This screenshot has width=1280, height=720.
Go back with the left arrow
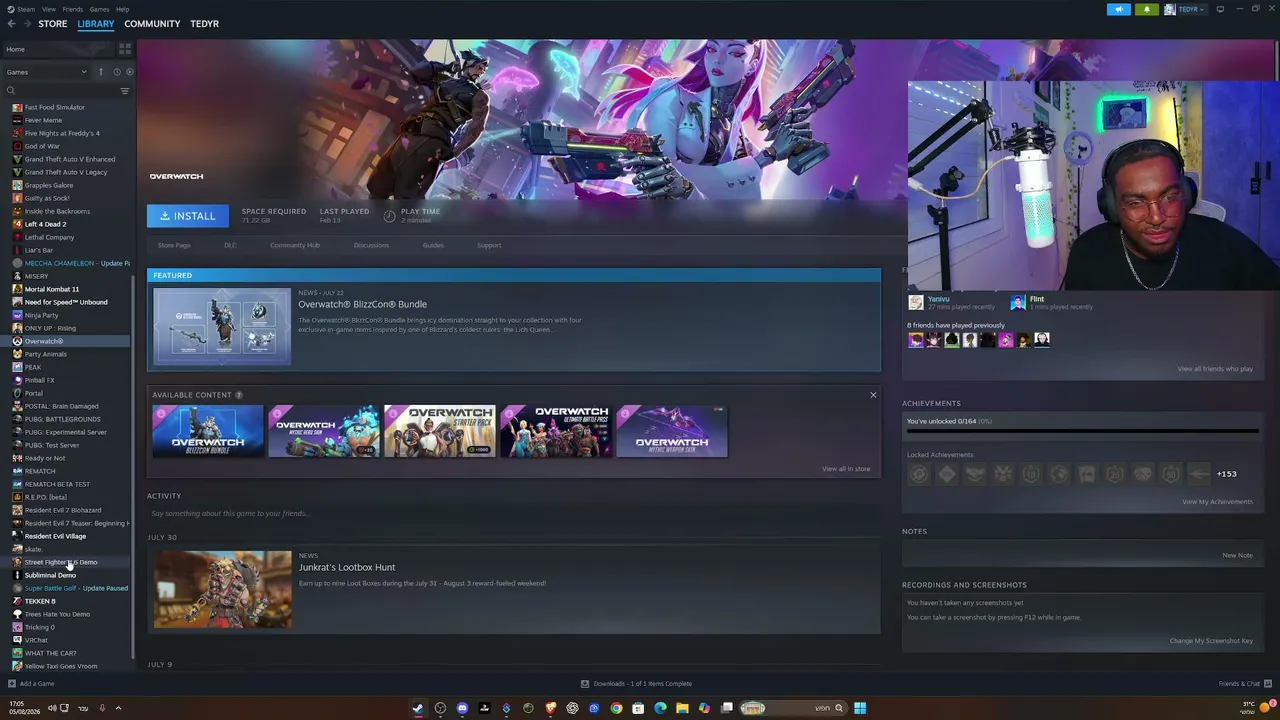[x=11, y=24]
